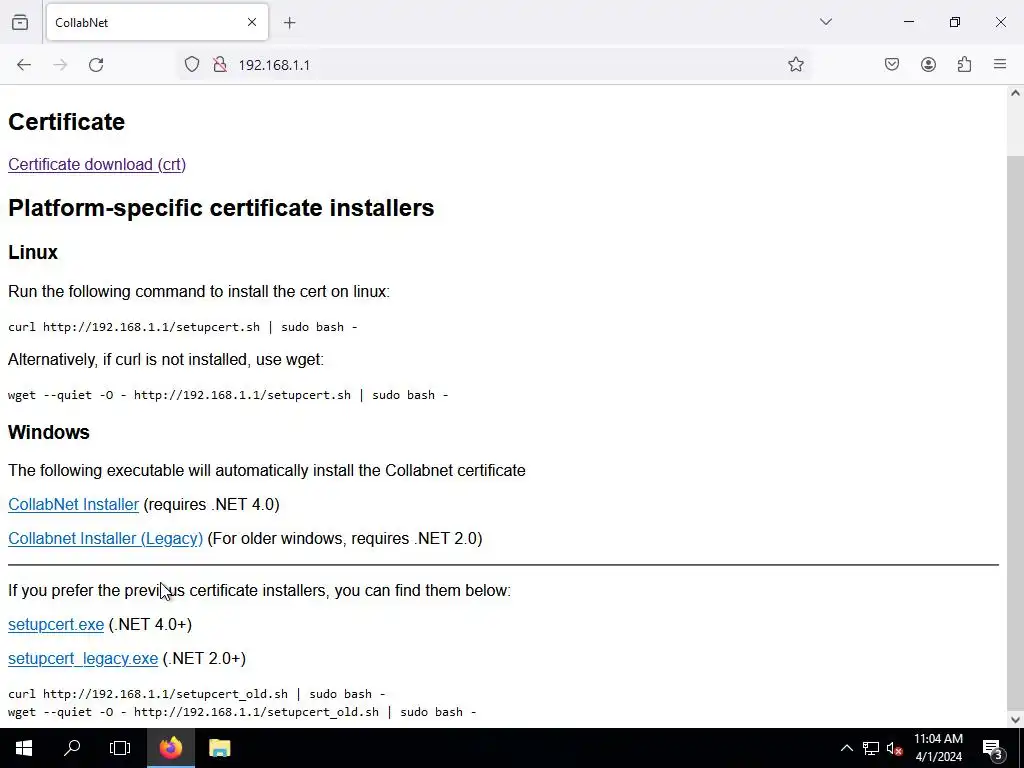Viewport: 1024px width, 768px height.
Task: Go back one page with the back arrow
Action: point(24,65)
